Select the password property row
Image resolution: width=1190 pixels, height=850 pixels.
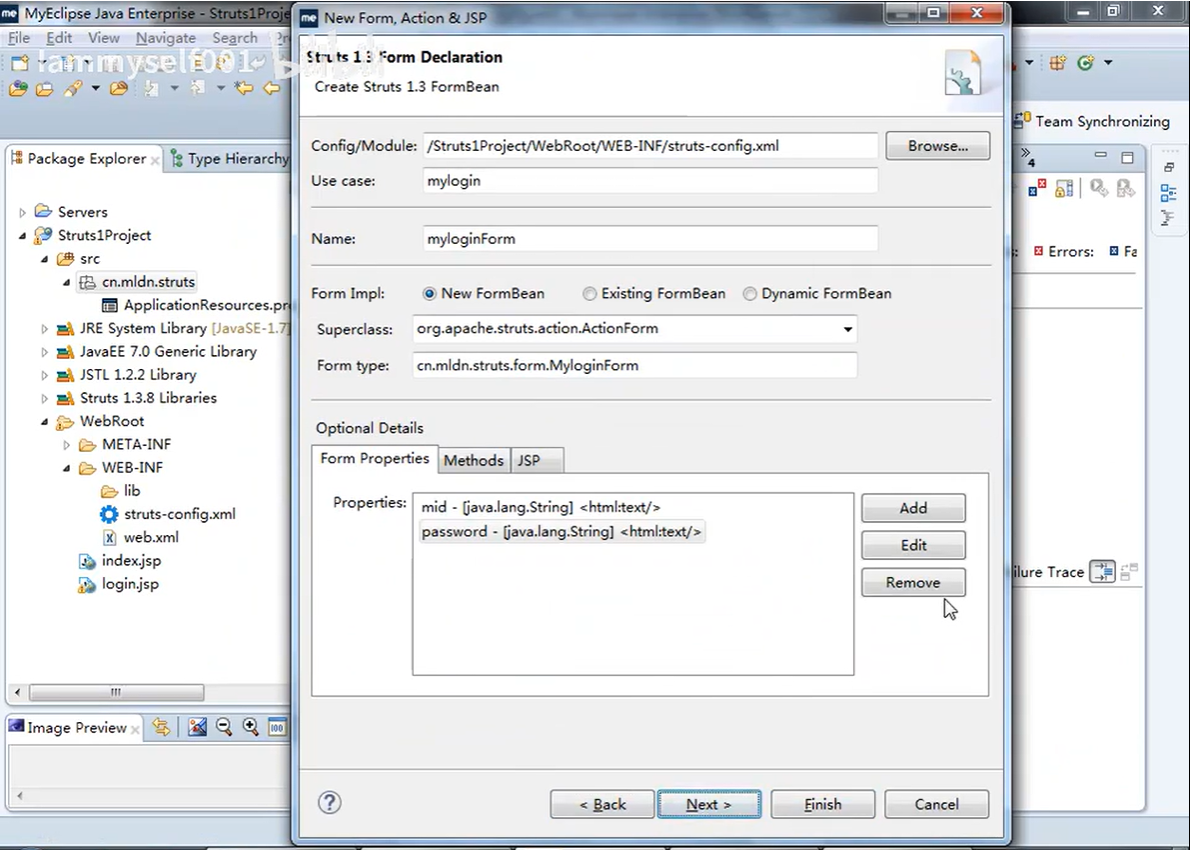click(x=561, y=531)
